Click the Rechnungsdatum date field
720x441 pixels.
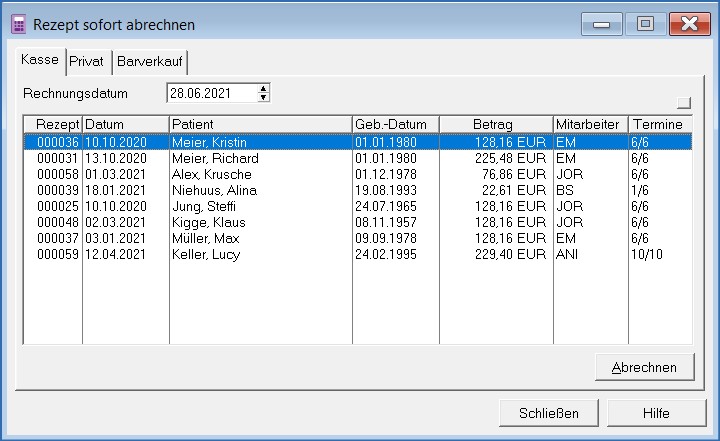click(213, 93)
